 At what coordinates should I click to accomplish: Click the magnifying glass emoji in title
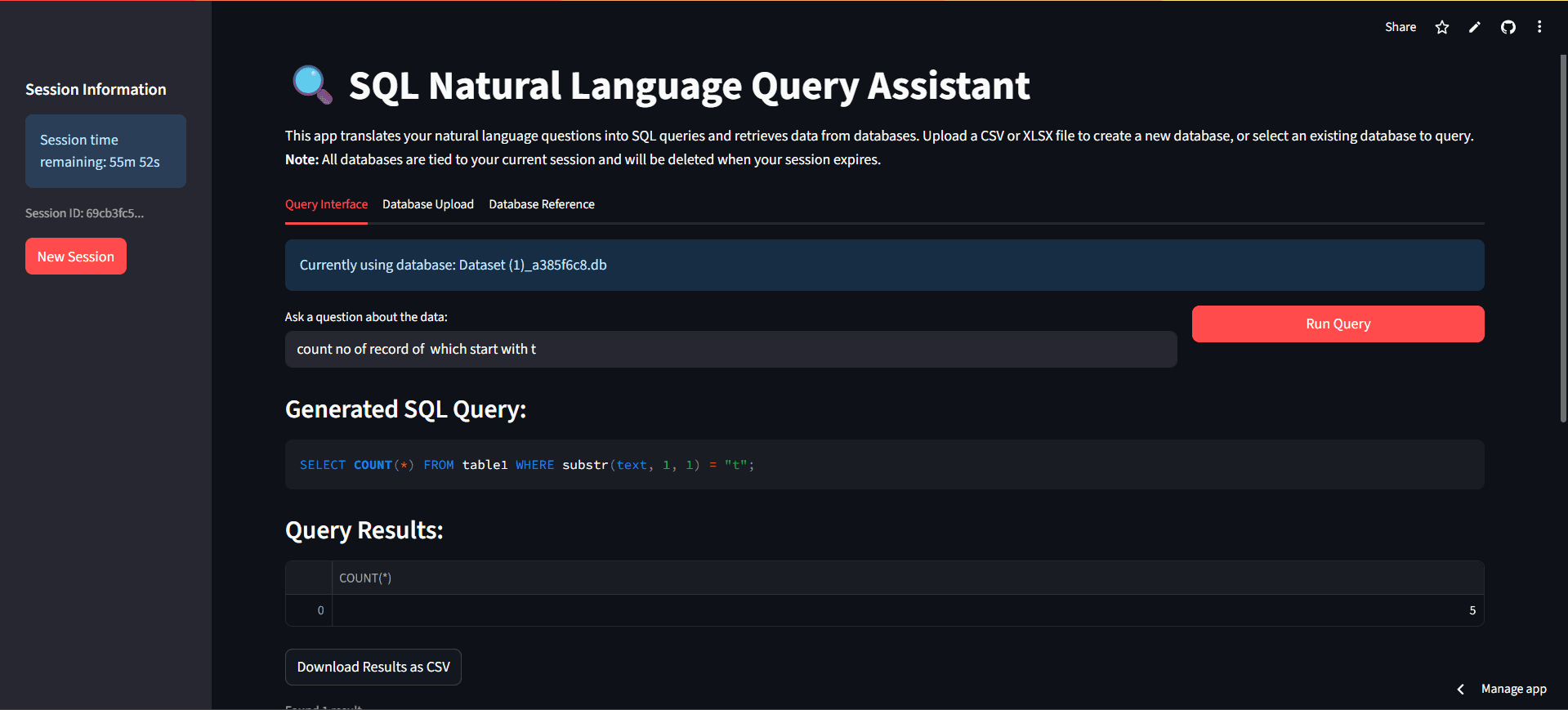click(312, 85)
